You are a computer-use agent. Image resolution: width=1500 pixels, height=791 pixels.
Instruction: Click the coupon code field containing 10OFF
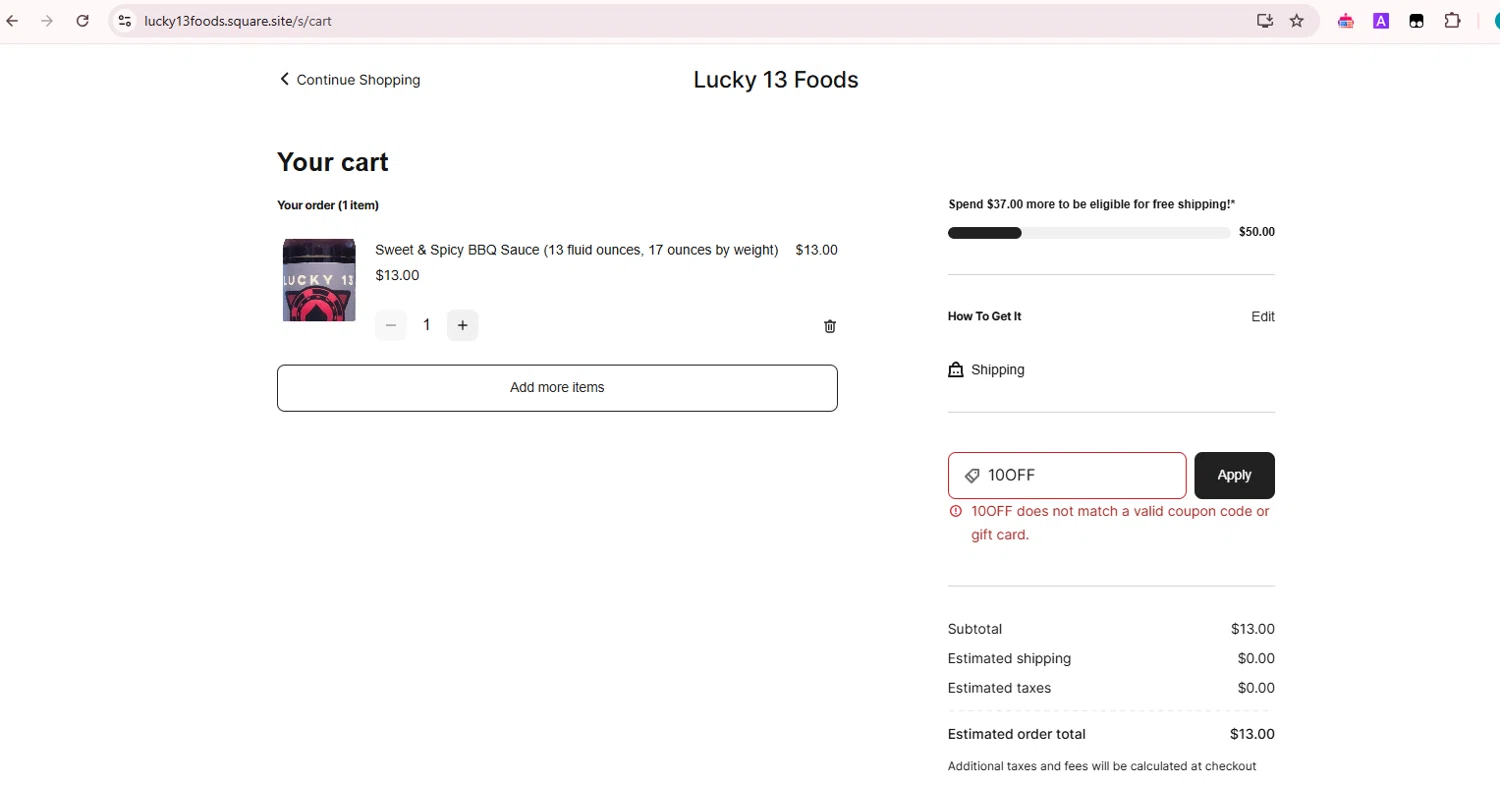point(1067,476)
